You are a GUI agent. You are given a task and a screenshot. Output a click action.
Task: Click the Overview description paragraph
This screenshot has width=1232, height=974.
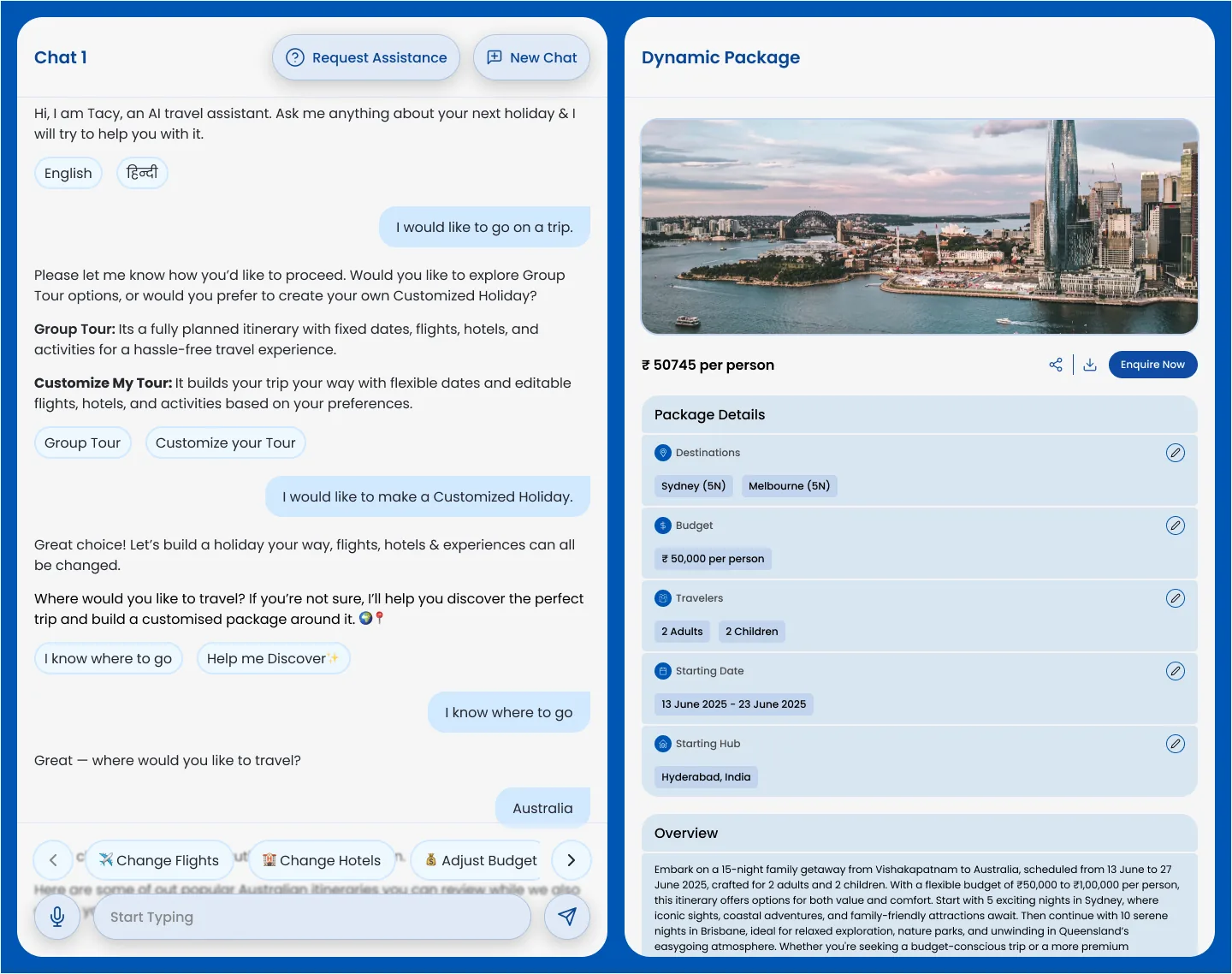pos(917,907)
